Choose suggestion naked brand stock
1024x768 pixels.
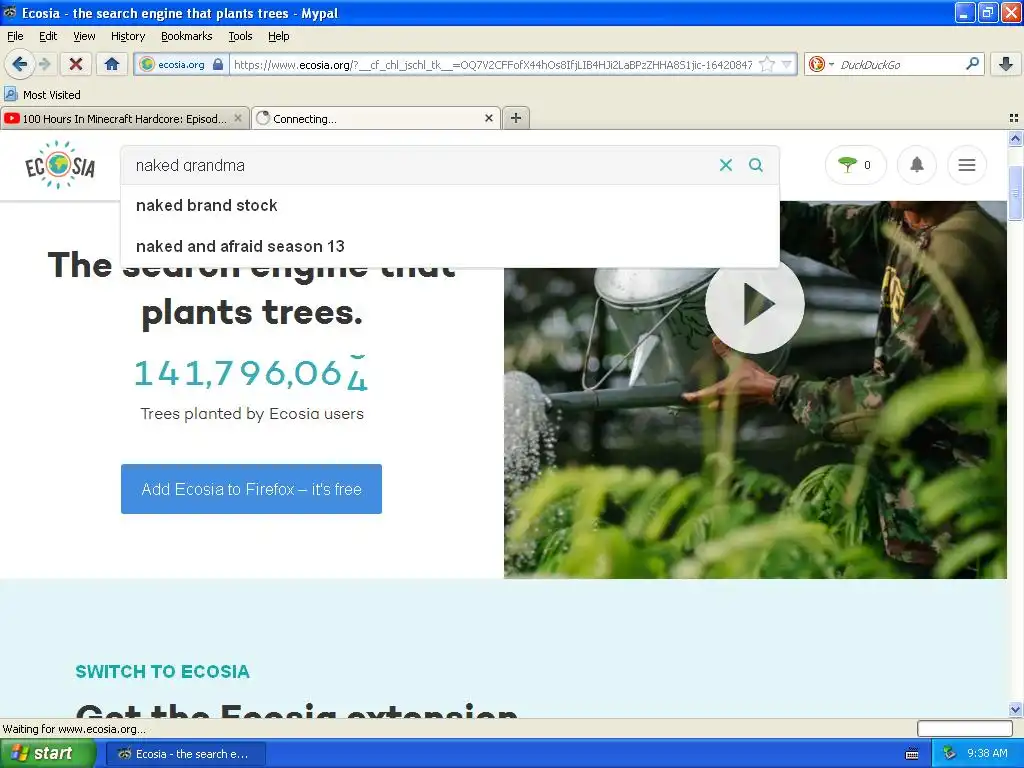[450, 205]
